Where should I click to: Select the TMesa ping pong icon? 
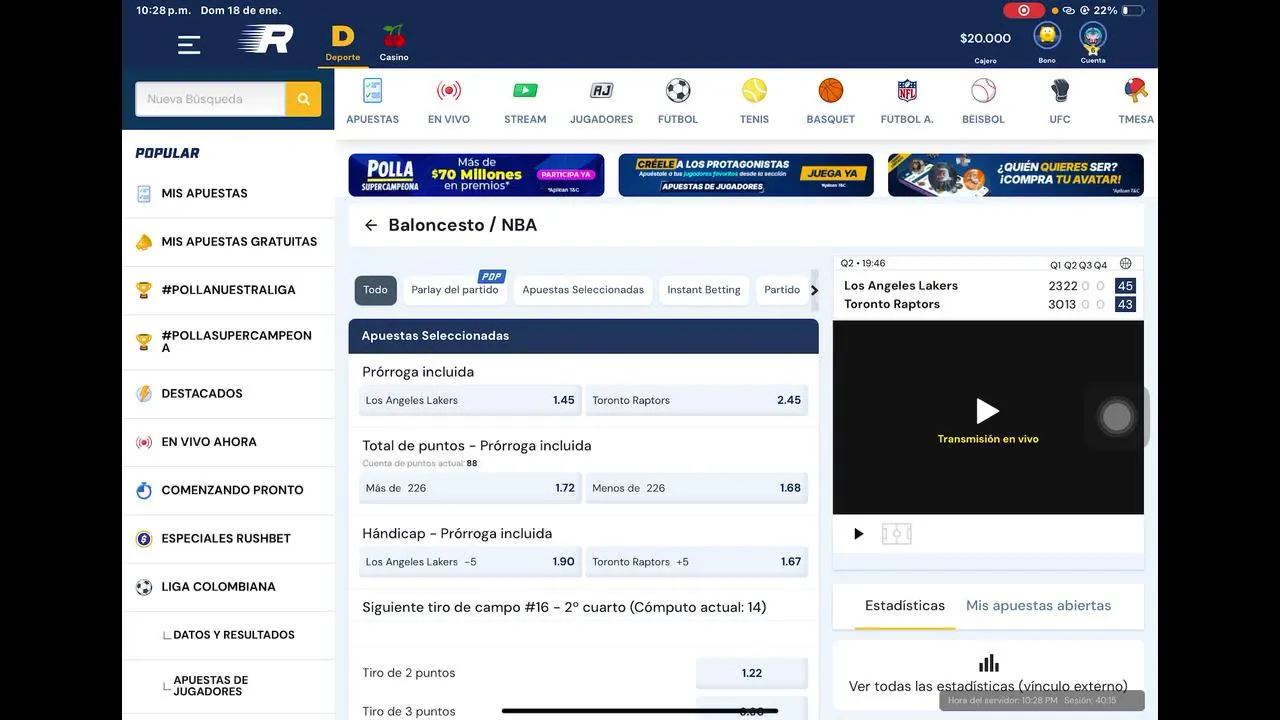[x=1136, y=91]
